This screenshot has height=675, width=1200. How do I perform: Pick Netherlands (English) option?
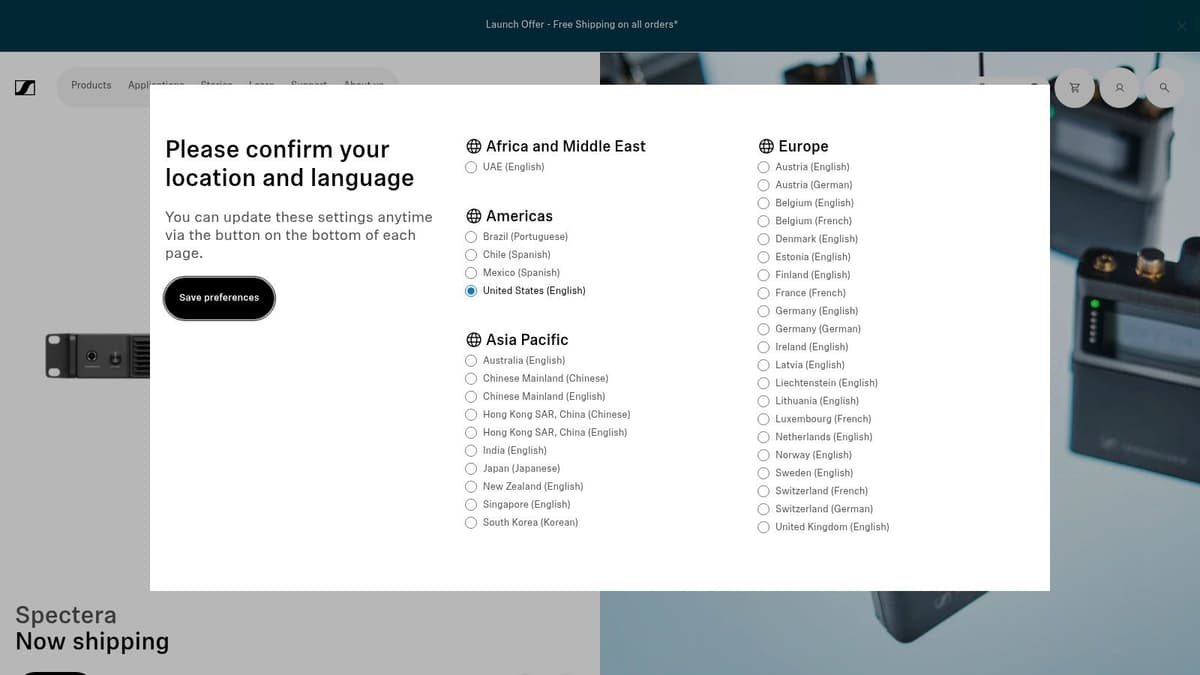[x=764, y=437]
